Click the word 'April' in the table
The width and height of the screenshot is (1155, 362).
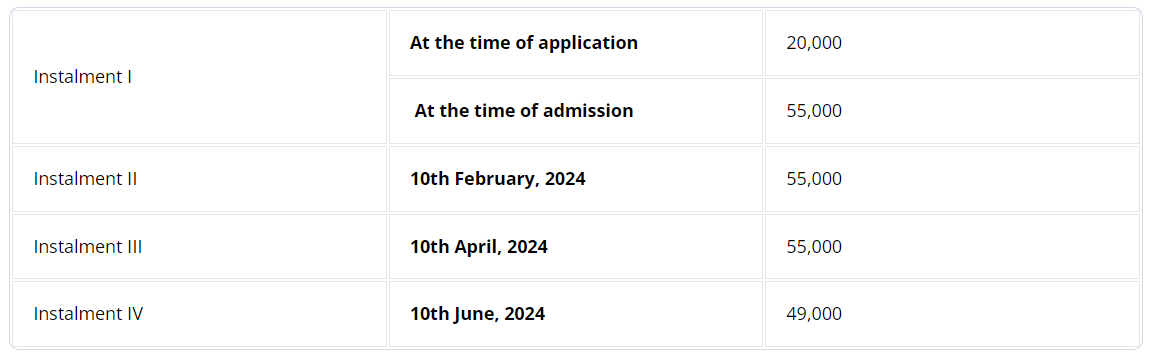[x=477, y=247]
